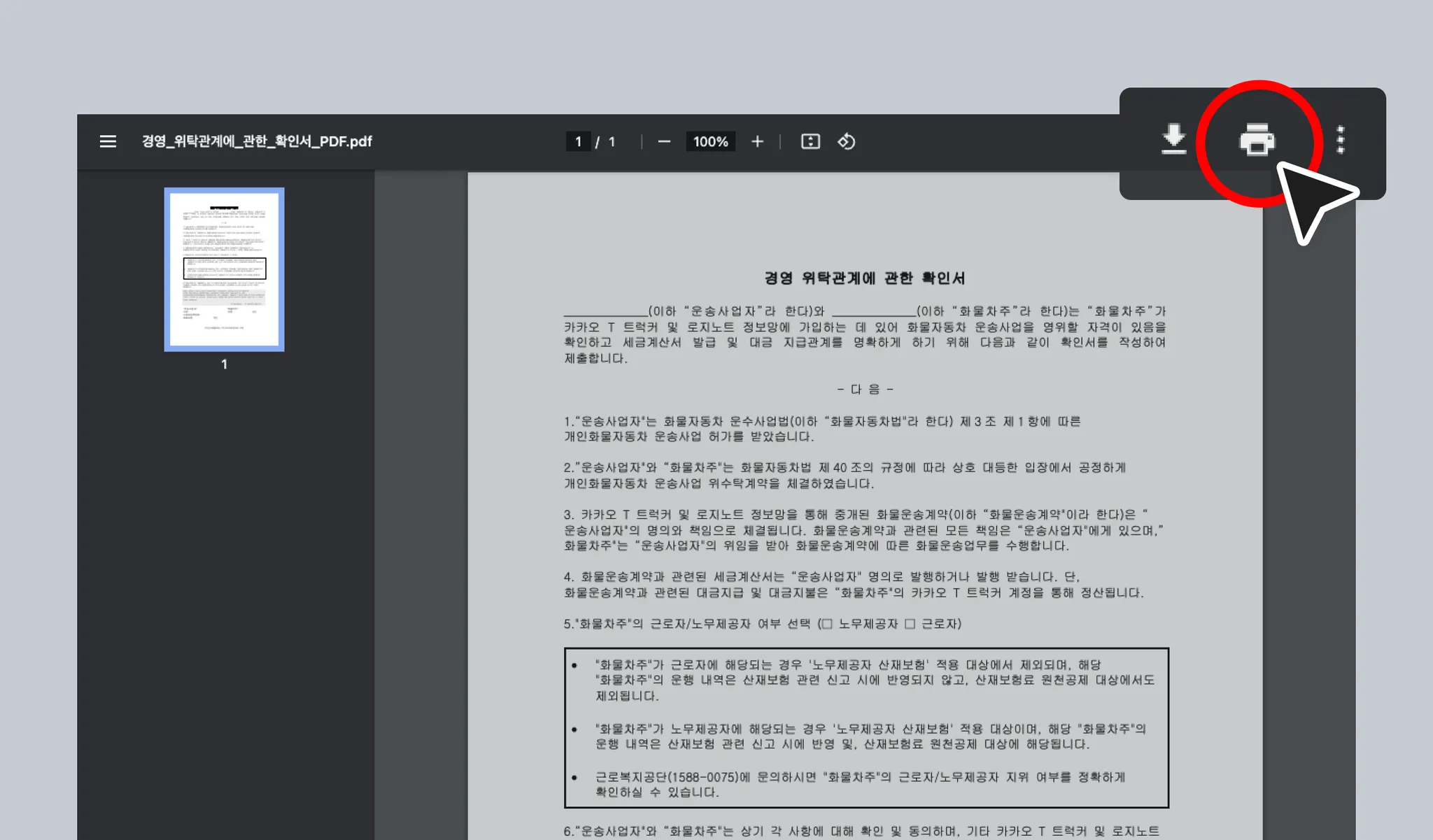Click the zoom in plus icon
The width and height of the screenshot is (1433, 840).
[757, 141]
